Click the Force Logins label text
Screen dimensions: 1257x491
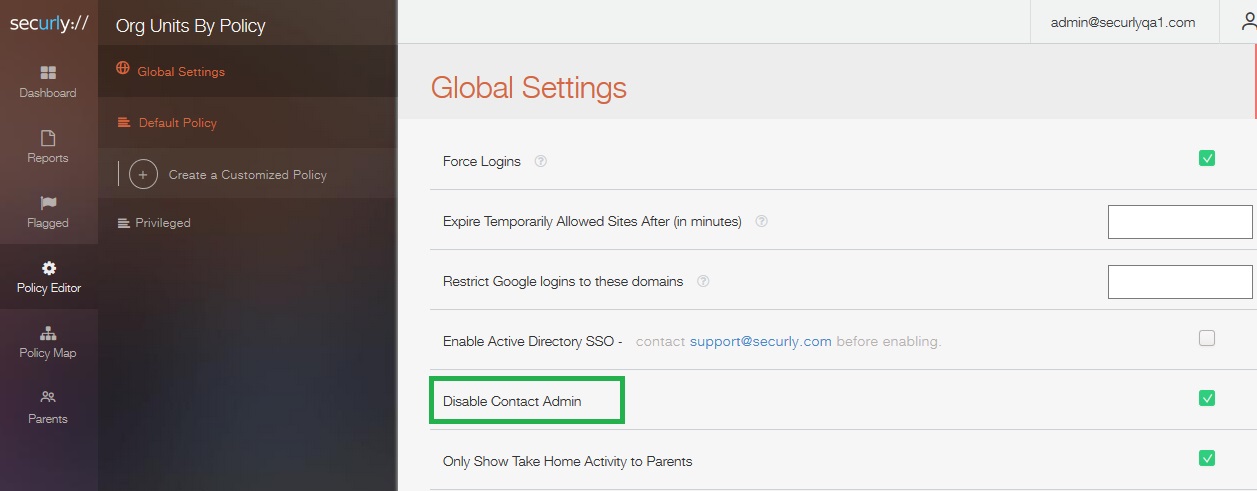pyautogui.click(x=482, y=161)
